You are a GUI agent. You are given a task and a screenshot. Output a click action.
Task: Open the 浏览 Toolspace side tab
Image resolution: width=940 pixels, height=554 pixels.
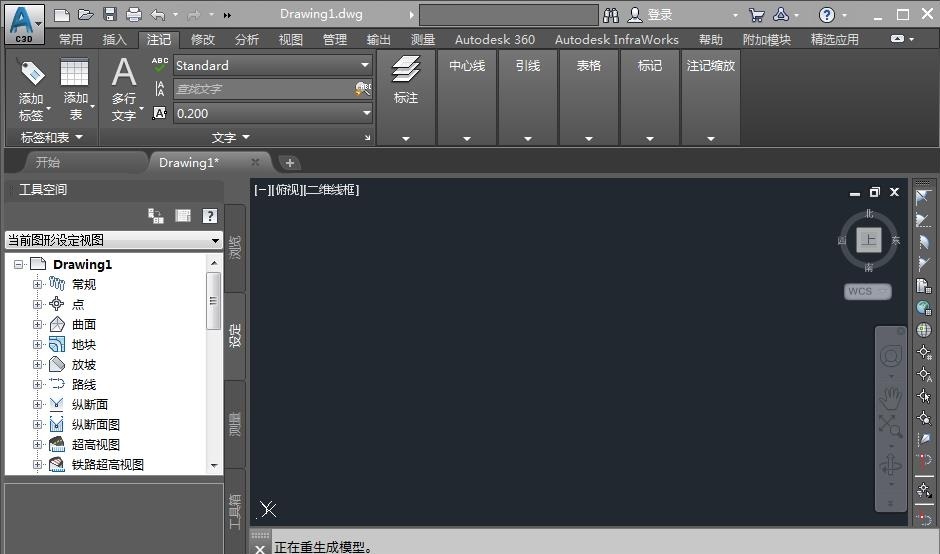pos(234,247)
